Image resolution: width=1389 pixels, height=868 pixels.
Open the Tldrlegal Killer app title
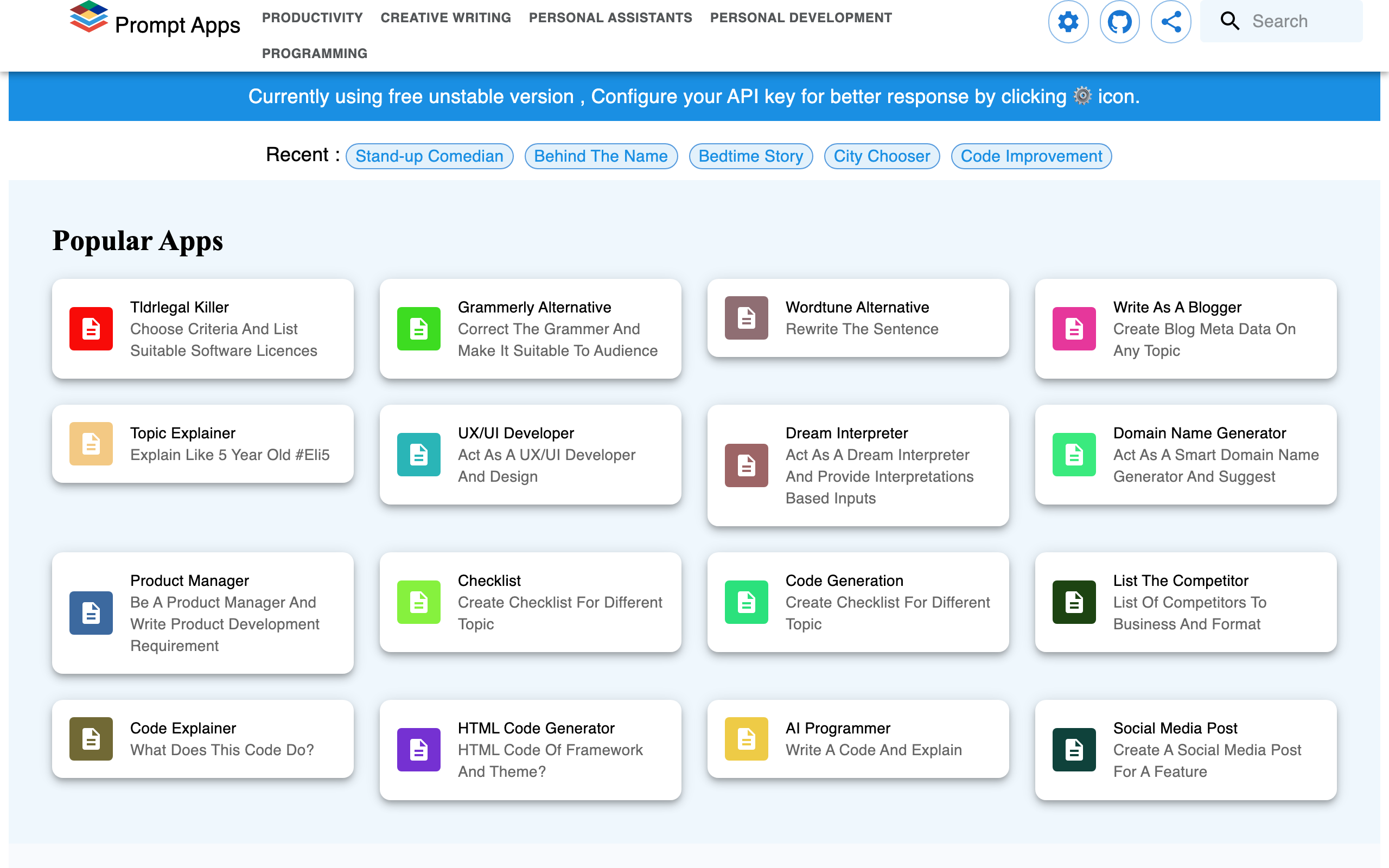179,307
